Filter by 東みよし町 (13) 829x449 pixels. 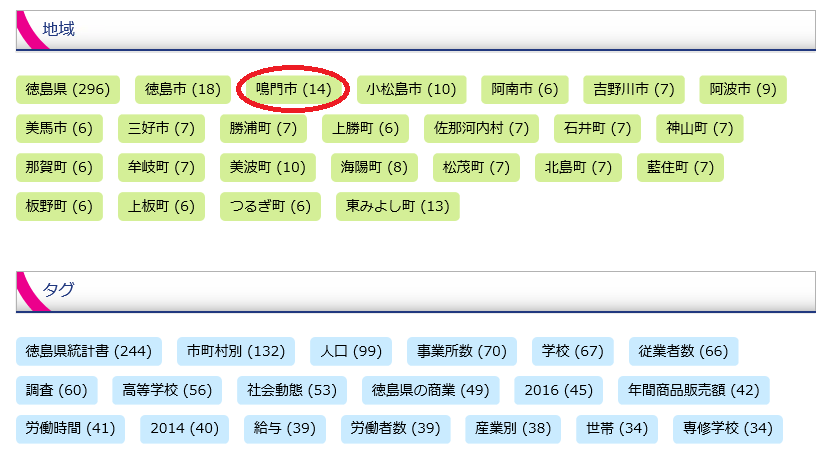point(398,206)
